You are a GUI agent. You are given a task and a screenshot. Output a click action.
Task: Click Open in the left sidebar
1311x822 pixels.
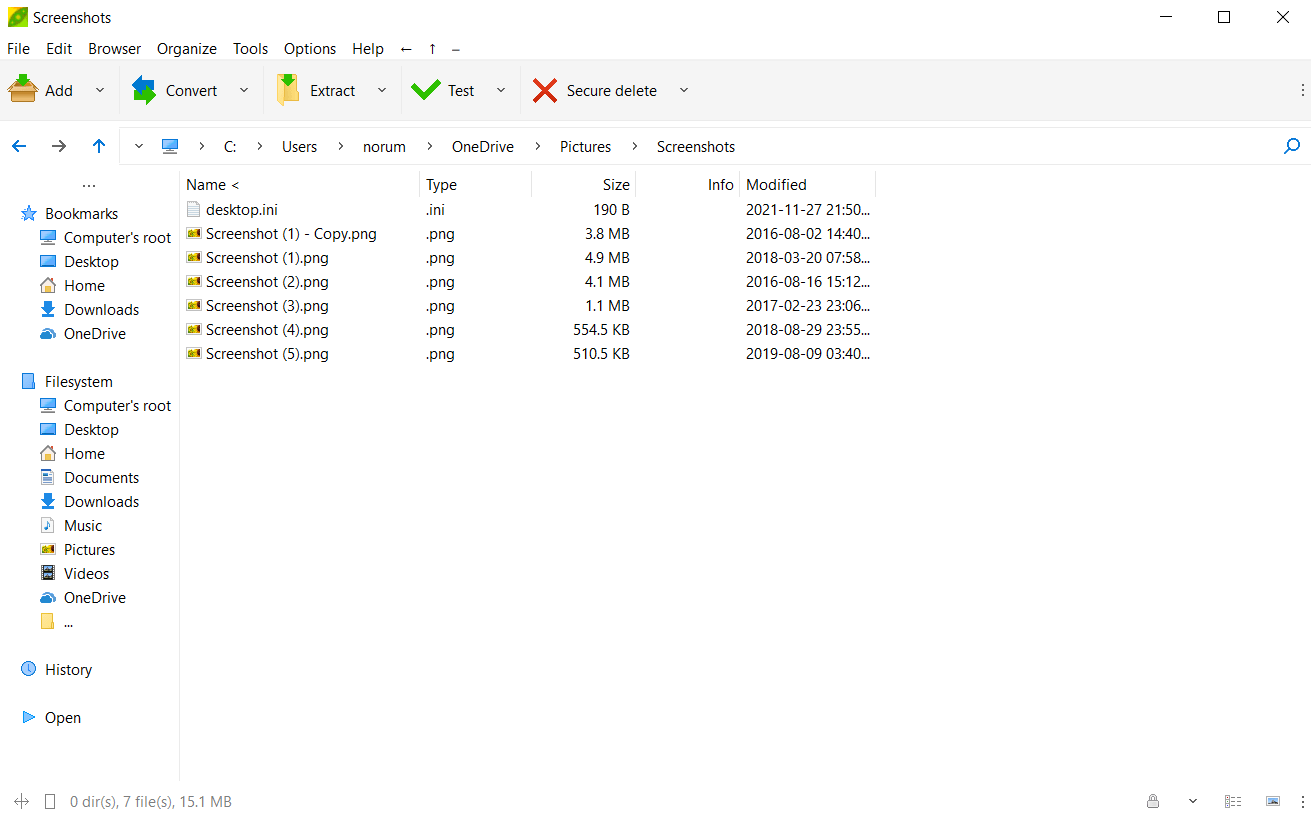click(x=63, y=717)
